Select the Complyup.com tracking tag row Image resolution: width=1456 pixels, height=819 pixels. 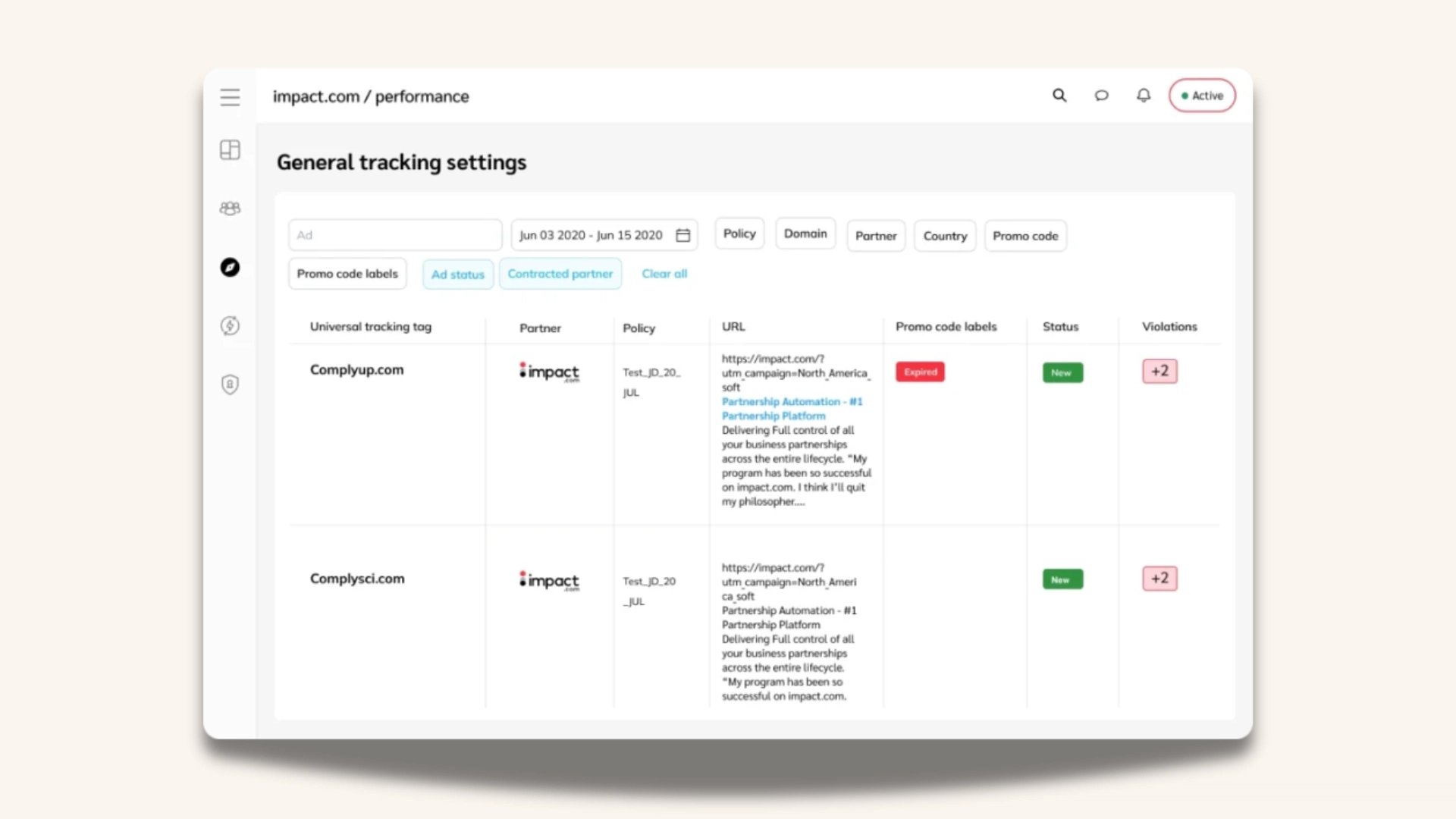pyautogui.click(x=356, y=370)
